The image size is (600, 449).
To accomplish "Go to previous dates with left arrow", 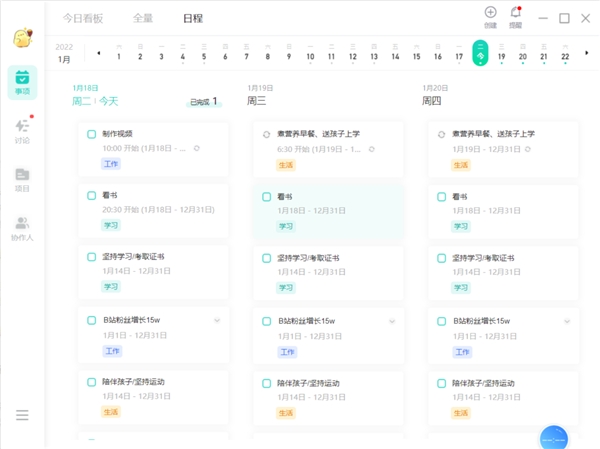I will [99, 53].
